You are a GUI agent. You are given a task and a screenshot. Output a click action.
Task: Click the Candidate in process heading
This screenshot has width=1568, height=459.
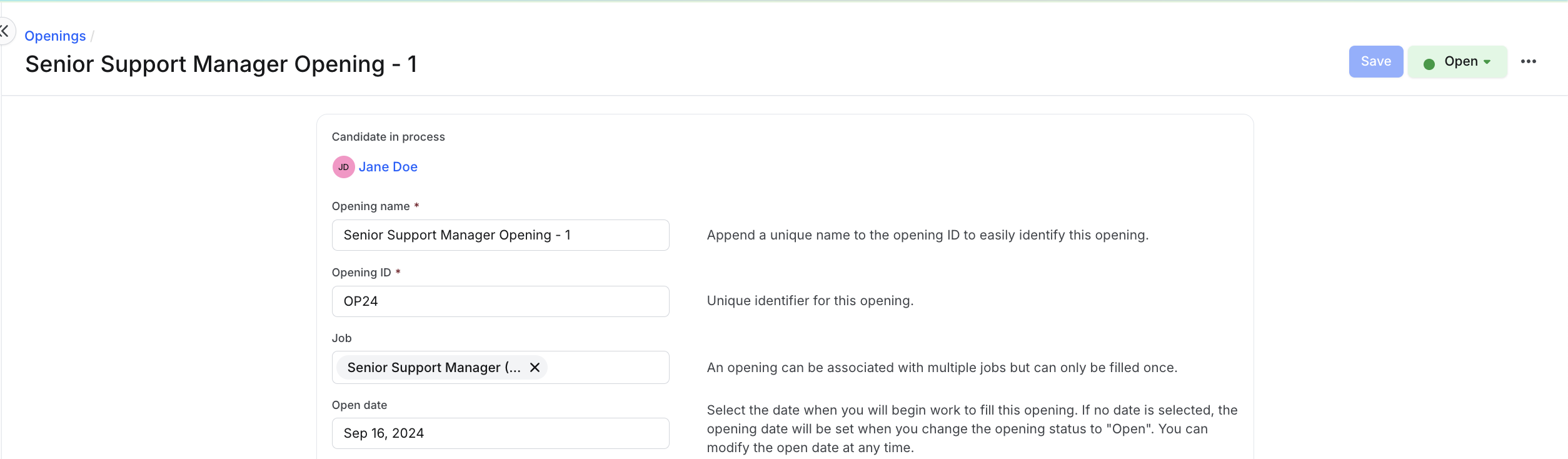388,137
